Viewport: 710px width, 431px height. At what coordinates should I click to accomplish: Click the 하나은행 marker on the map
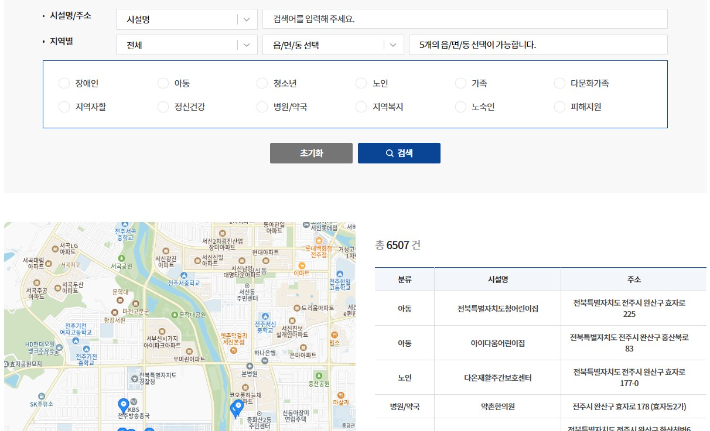coord(265,360)
